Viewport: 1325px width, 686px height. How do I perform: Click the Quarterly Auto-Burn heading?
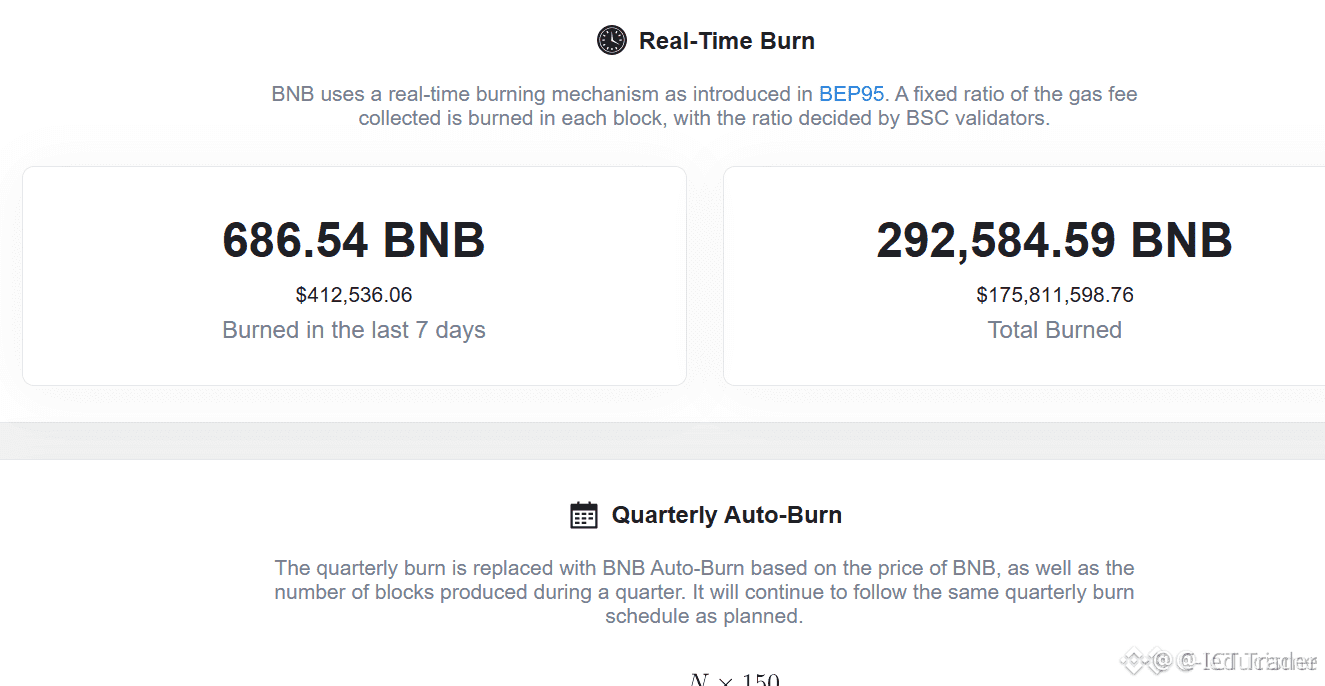pos(727,515)
